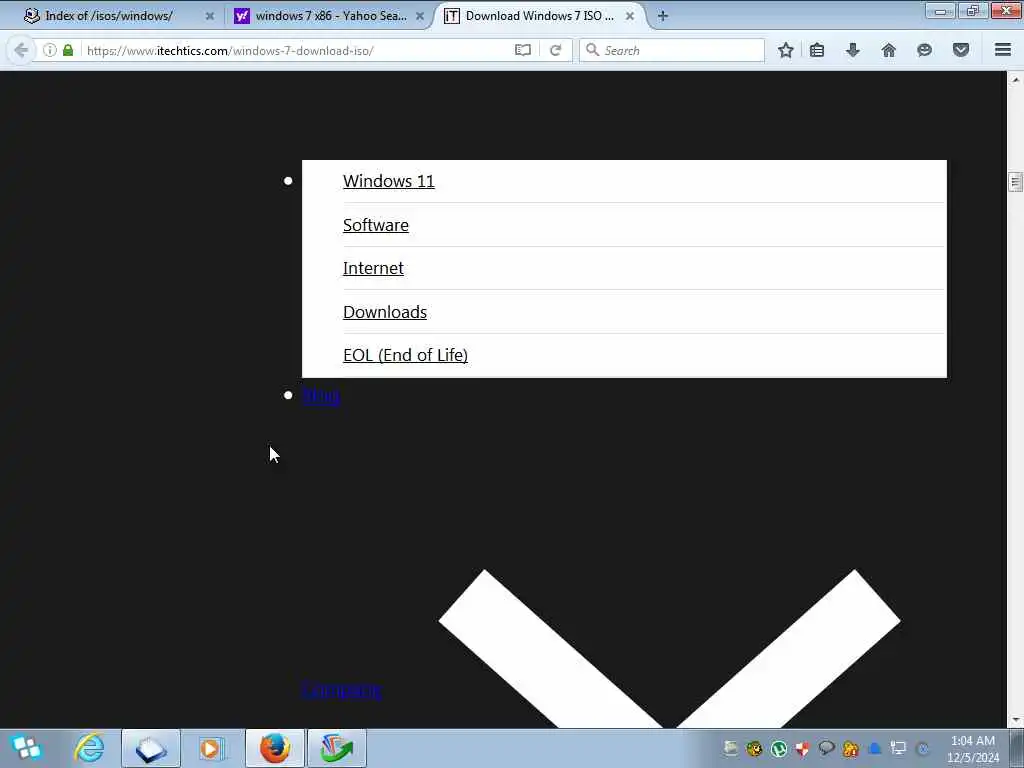Open the Downloads arrow in the toolbar

coord(853,50)
